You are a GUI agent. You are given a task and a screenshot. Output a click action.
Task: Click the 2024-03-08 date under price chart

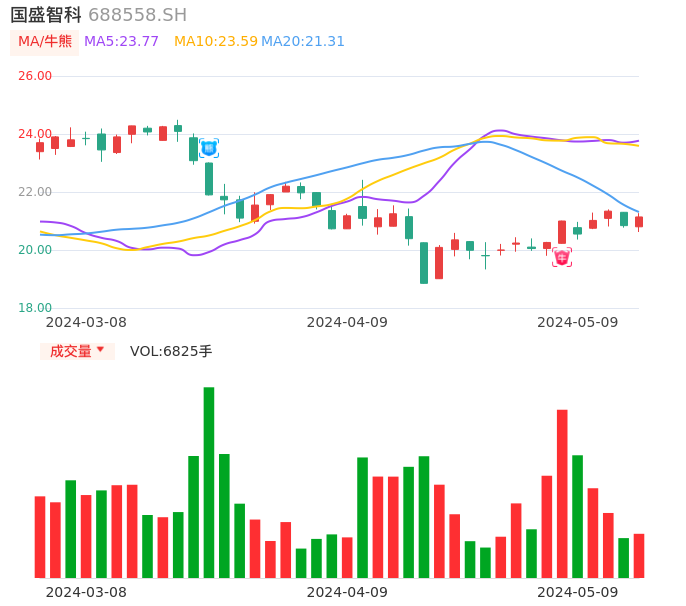click(86, 322)
